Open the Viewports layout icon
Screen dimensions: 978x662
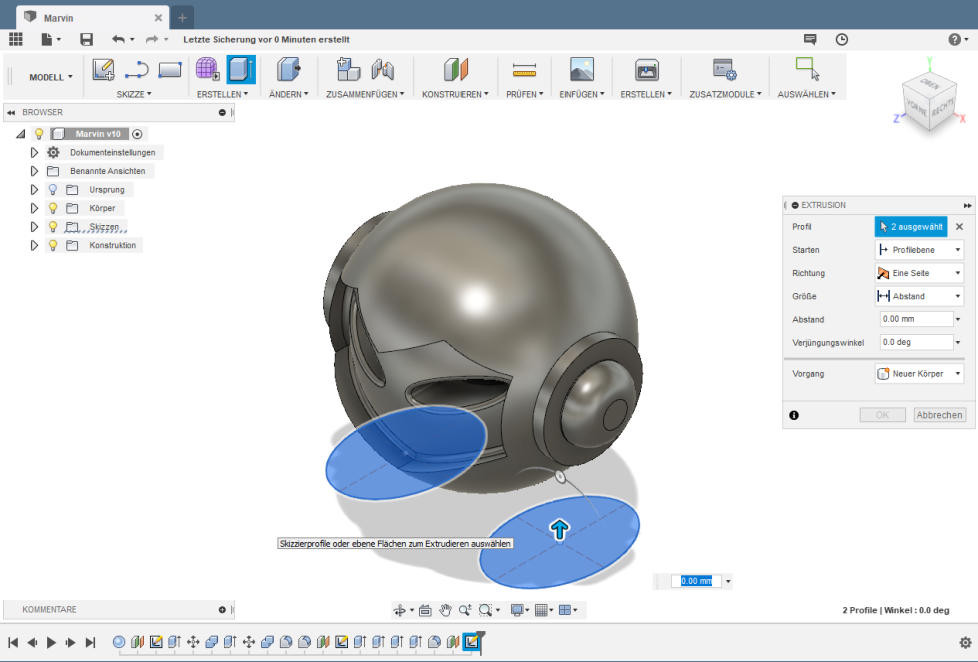click(x=565, y=610)
